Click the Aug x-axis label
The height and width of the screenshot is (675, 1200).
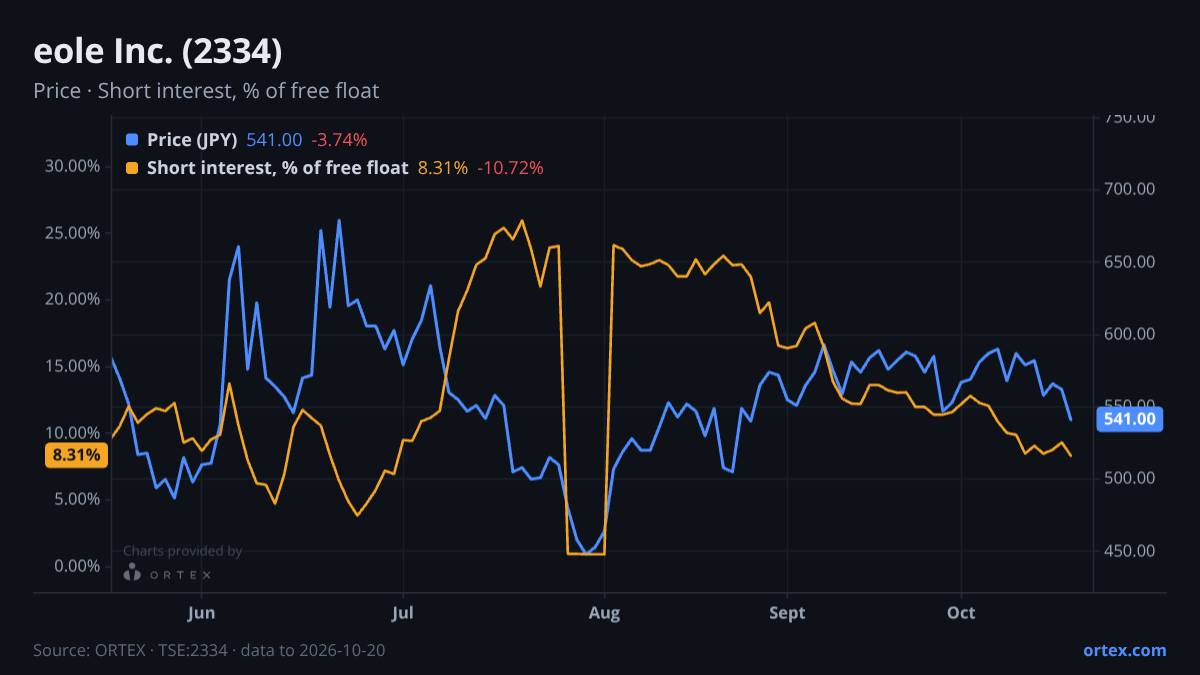[x=604, y=612]
